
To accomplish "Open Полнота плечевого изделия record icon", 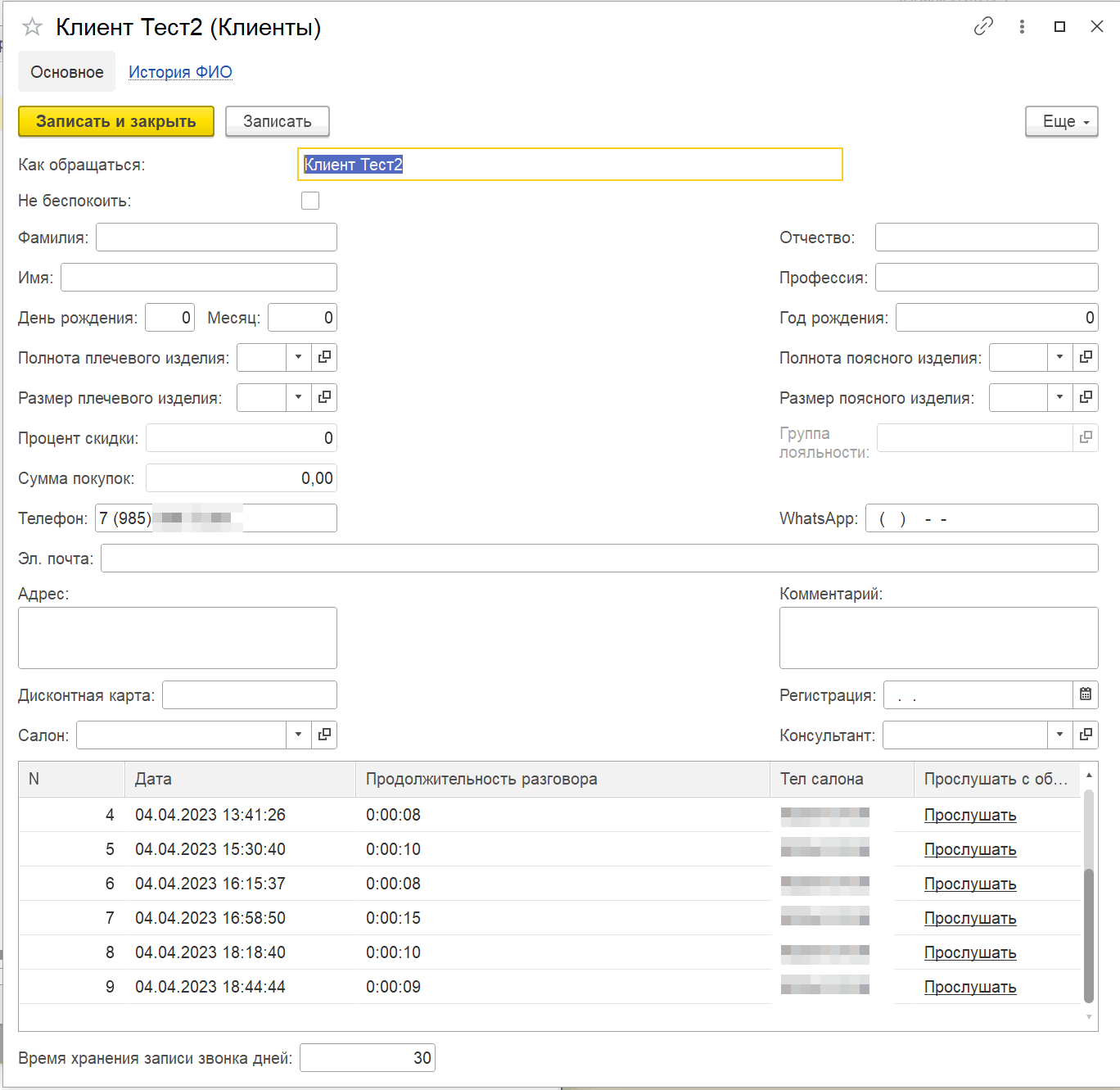I will (324, 357).
